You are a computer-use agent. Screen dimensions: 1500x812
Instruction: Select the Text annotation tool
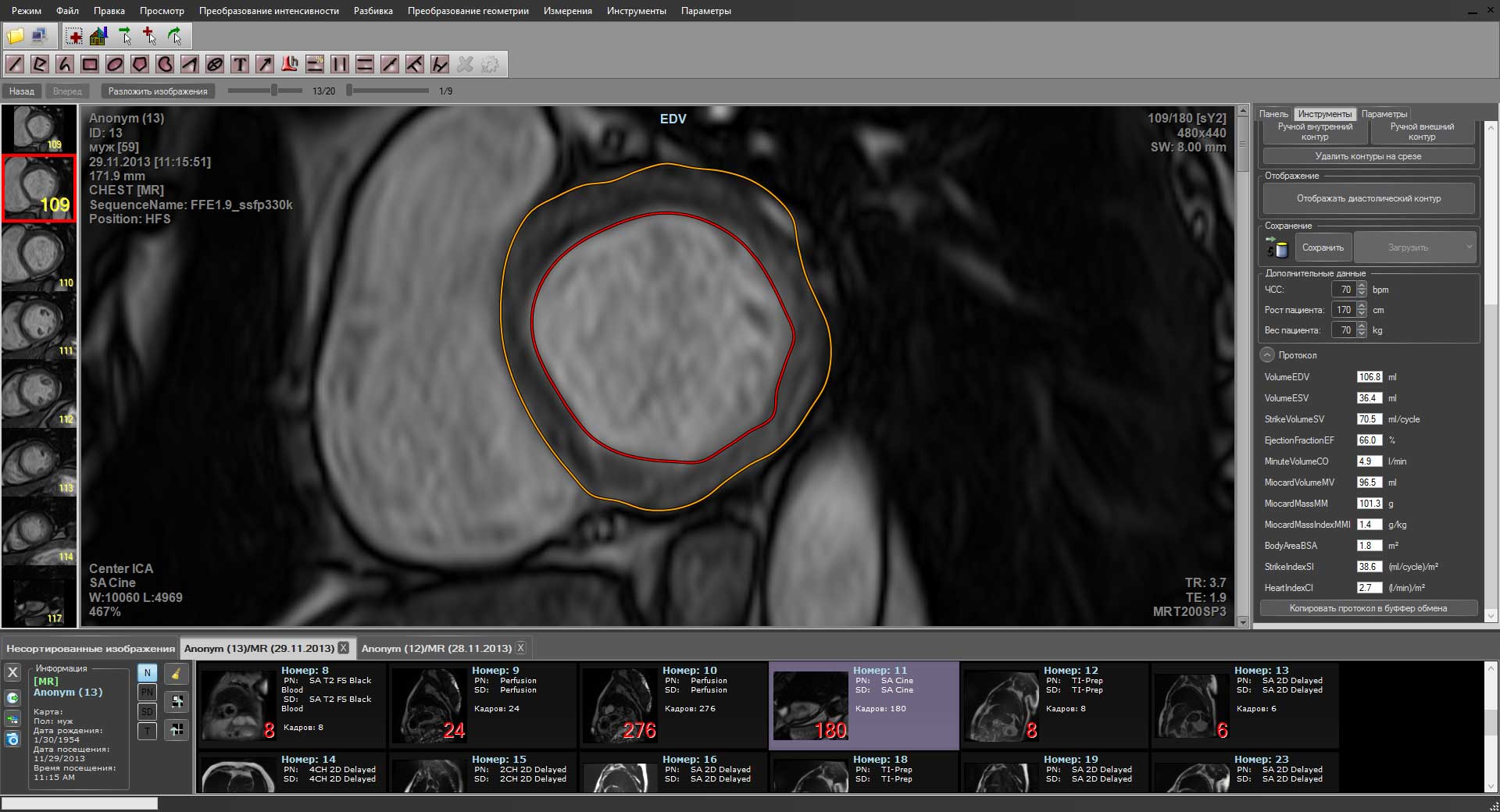pos(239,65)
